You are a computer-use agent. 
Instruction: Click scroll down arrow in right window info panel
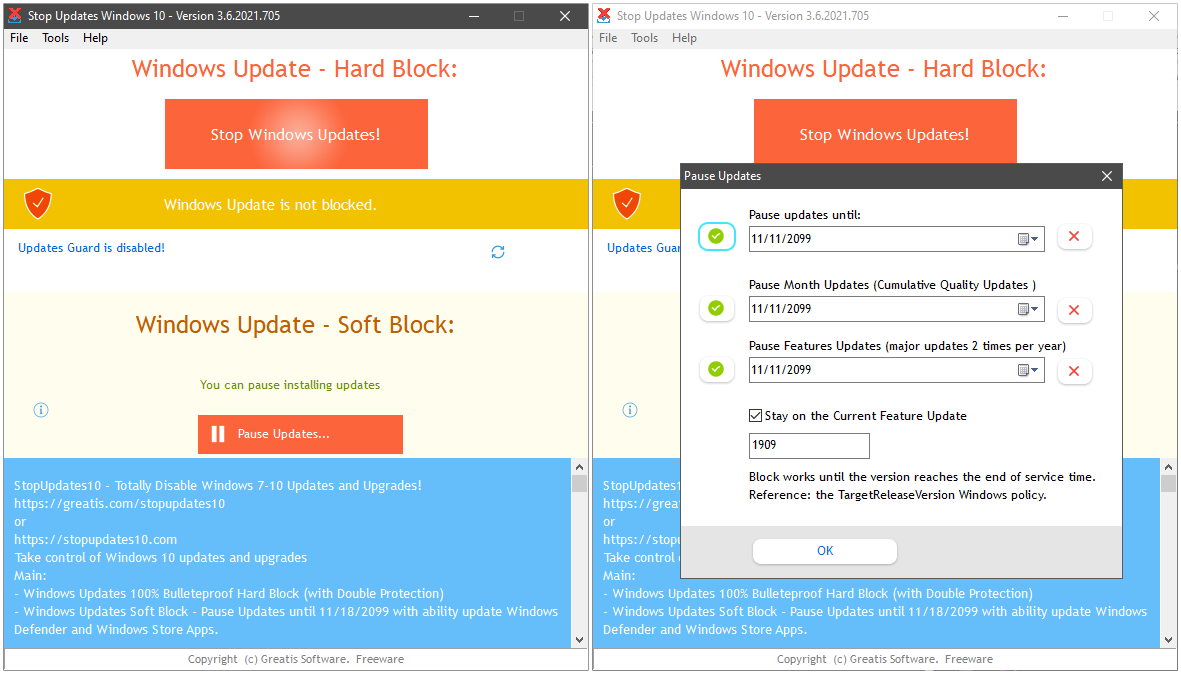[1168, 639]
